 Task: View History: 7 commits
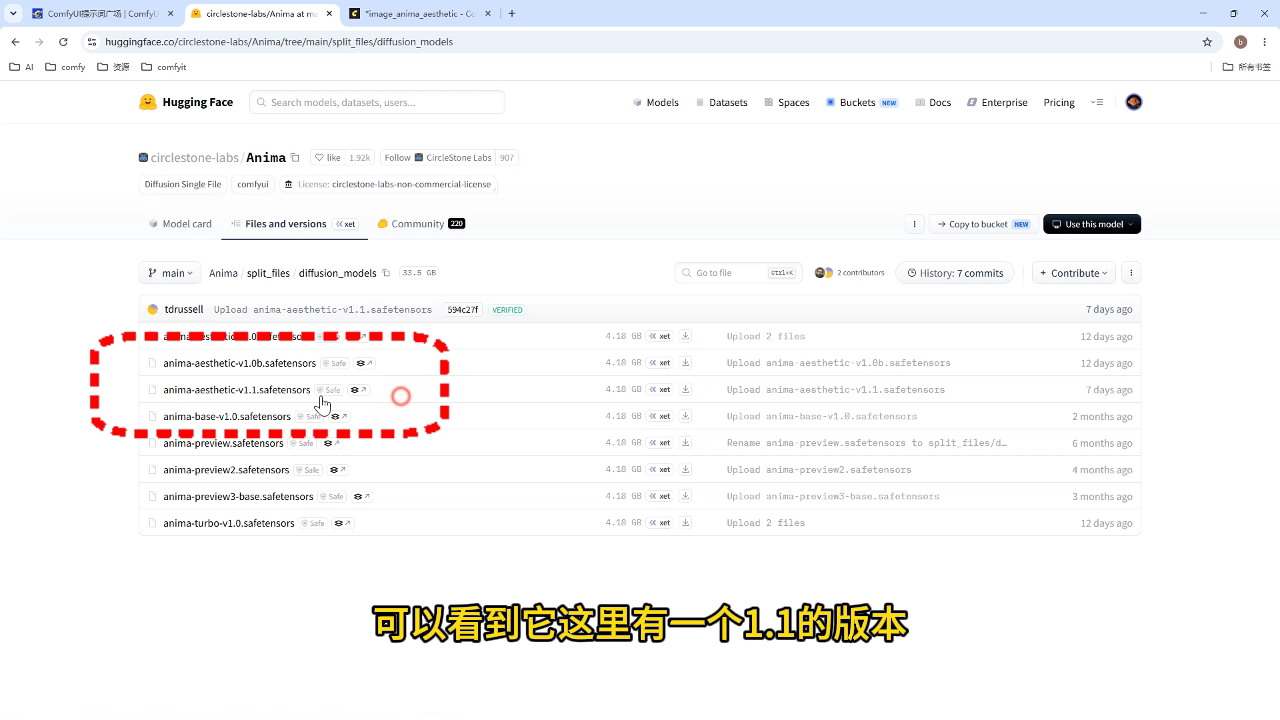pyautogui.click(x=956, y=273)
